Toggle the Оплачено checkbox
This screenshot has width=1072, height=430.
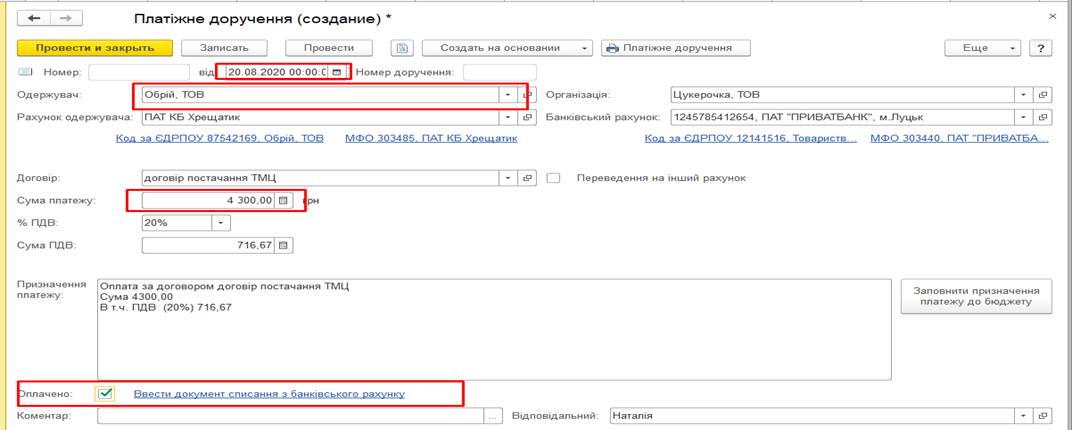click(106, 393)
